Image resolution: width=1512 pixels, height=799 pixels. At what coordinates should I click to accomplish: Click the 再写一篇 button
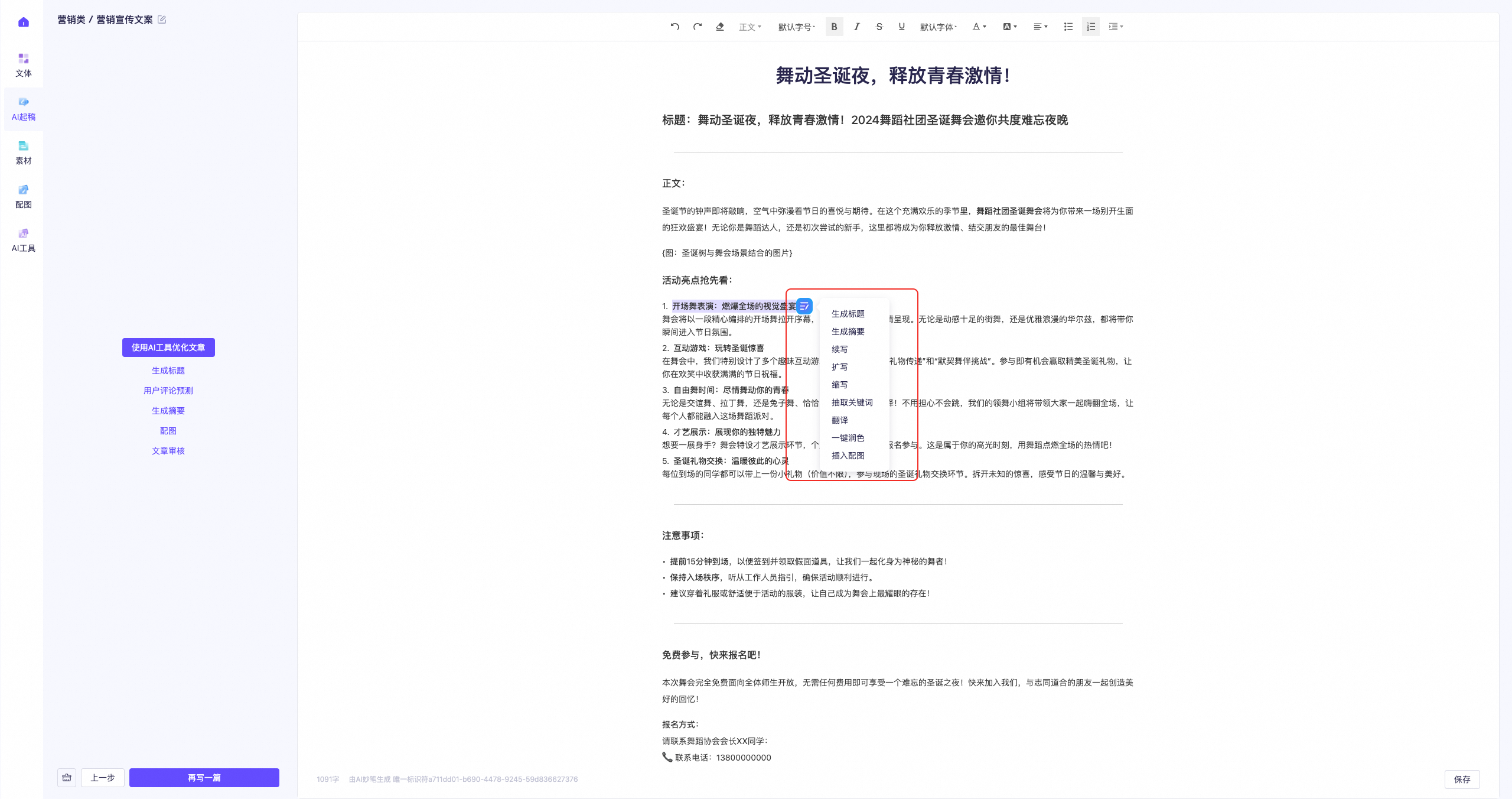click(204, 778)
